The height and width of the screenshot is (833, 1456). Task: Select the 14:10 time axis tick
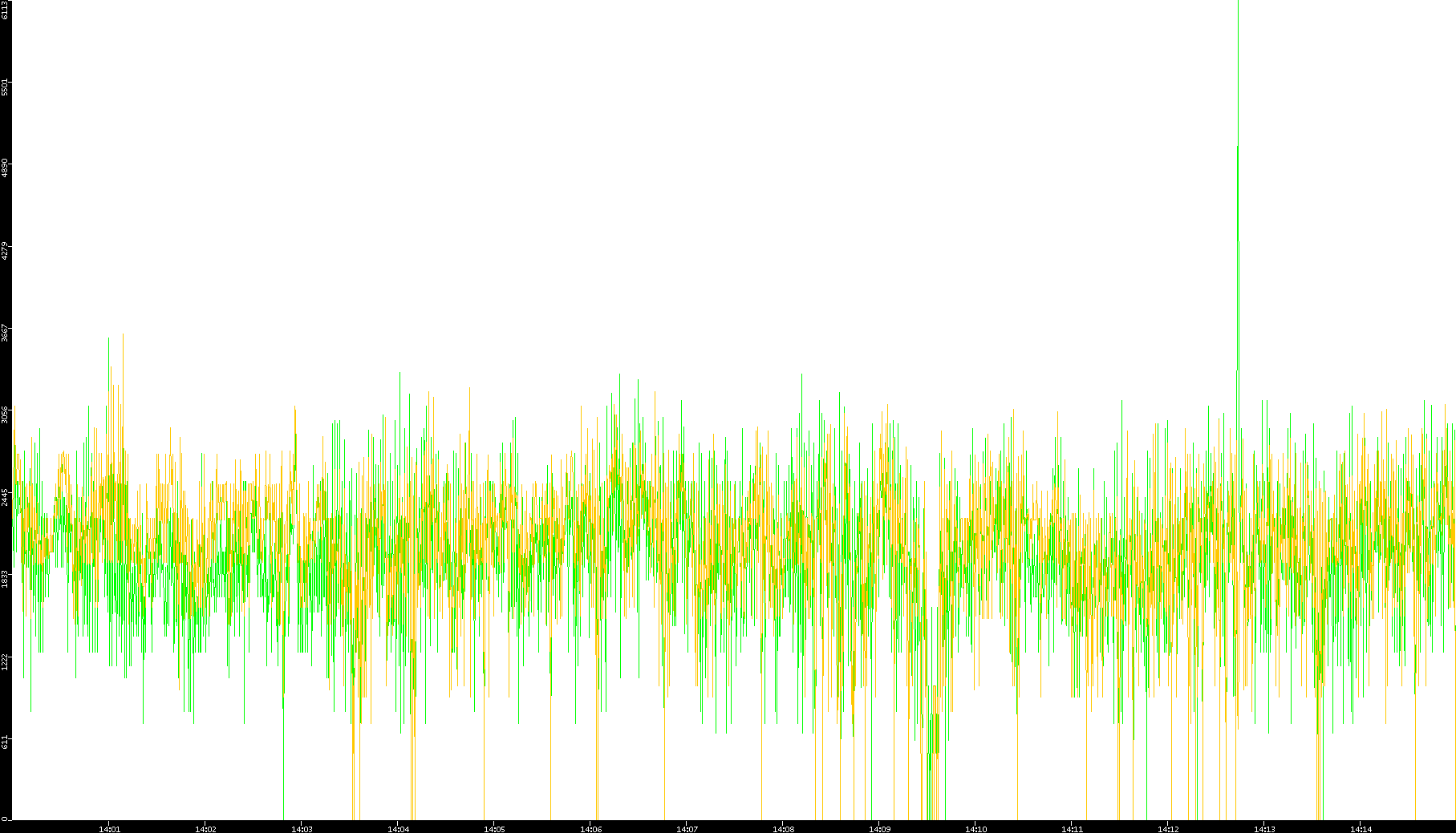pyautogui.click(x=975, y=828)
